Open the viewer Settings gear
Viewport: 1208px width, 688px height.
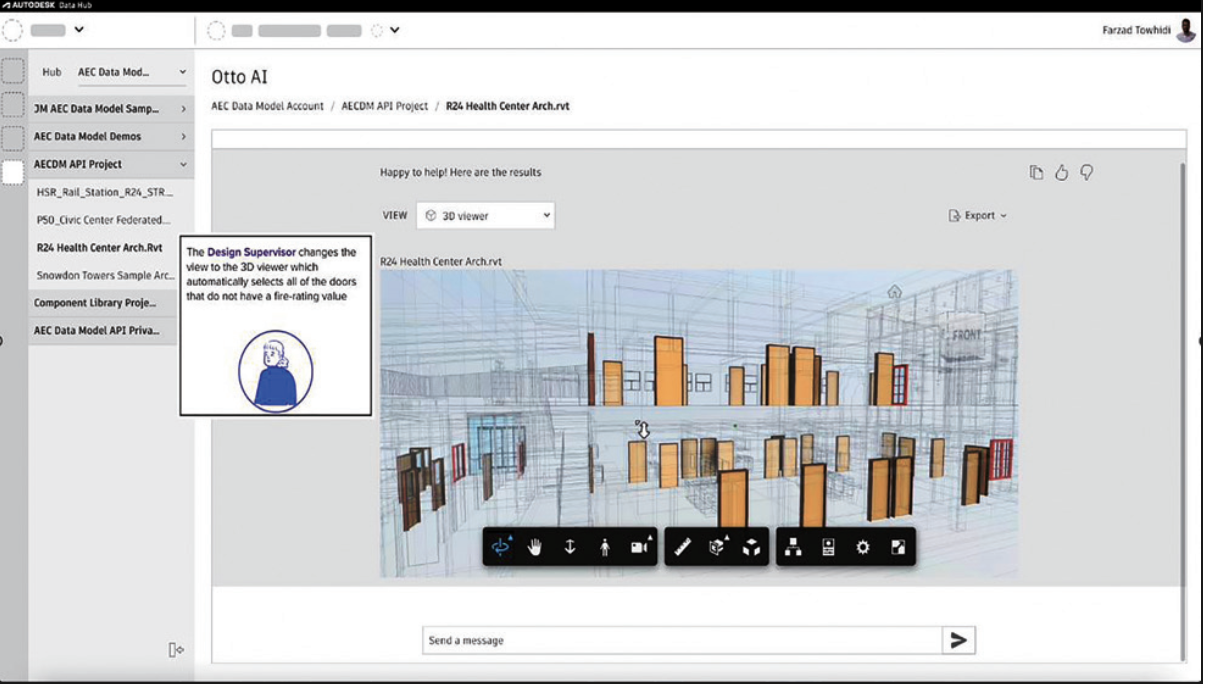(x=863, y=547)
